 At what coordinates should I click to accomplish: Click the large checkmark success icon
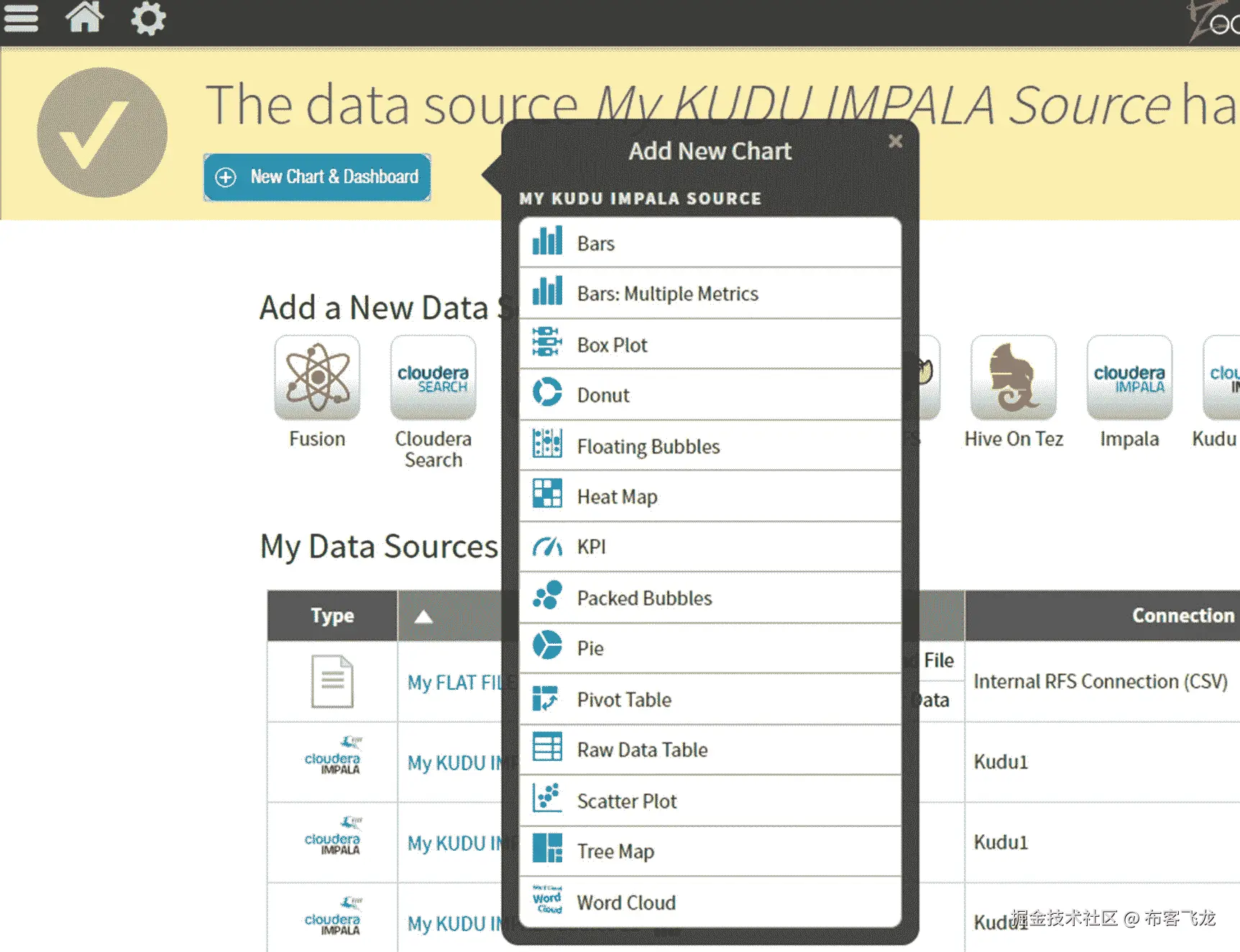[x=102, y=133]
